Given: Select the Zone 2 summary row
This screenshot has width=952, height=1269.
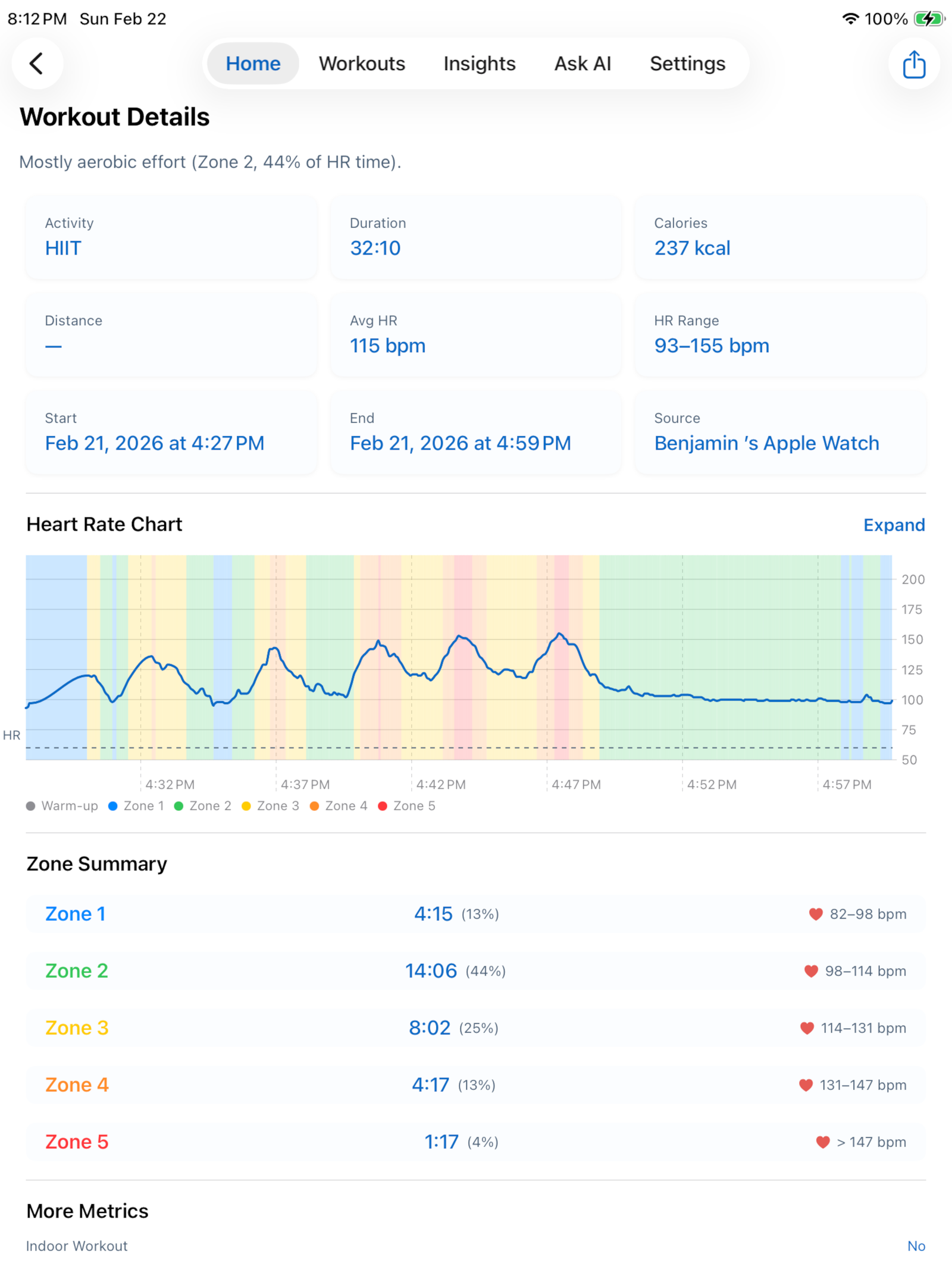Looking at the screenshot, I should pyautogui.click(x=475, y=971).
